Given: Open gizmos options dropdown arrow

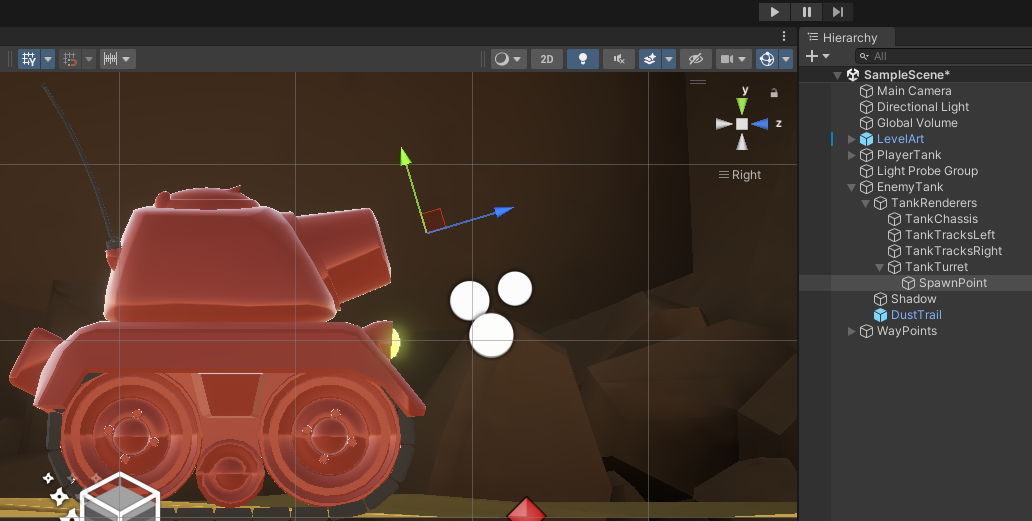Looking at the screenshot, I should (786, 59).
